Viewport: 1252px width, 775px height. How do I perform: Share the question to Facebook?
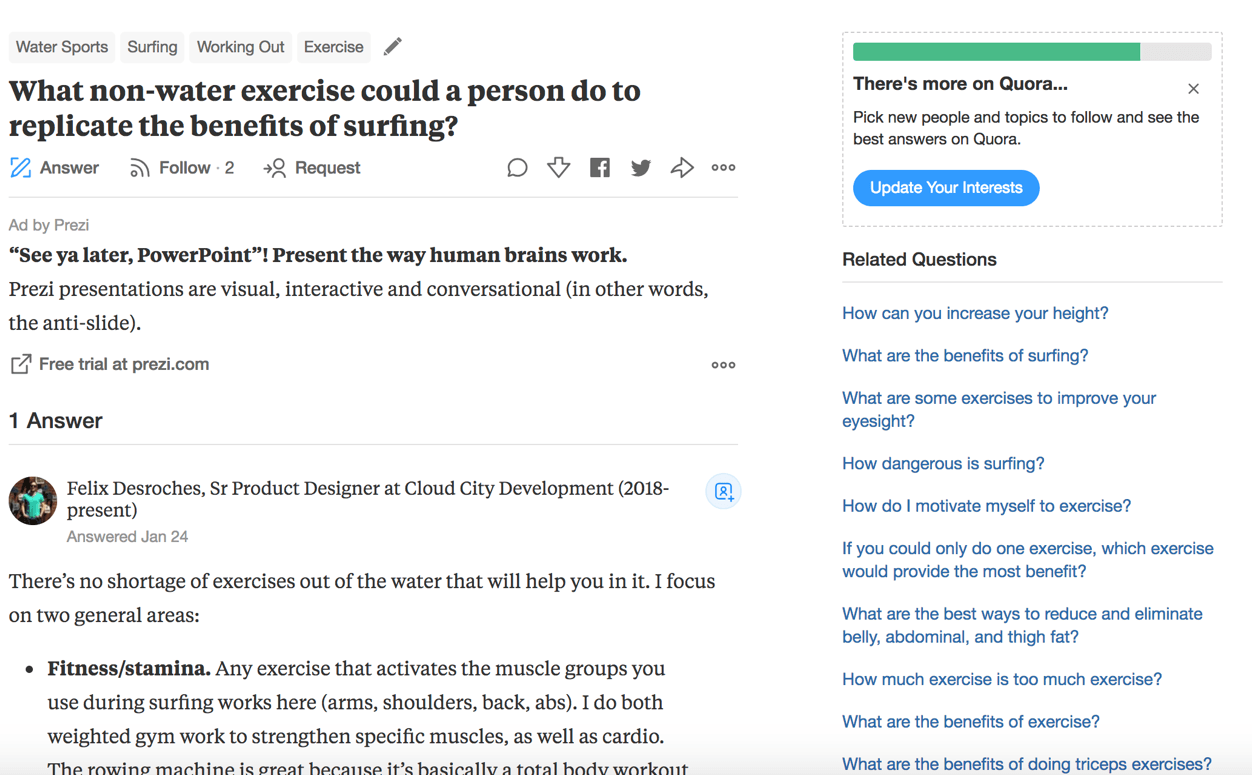[x=599, y=167]
